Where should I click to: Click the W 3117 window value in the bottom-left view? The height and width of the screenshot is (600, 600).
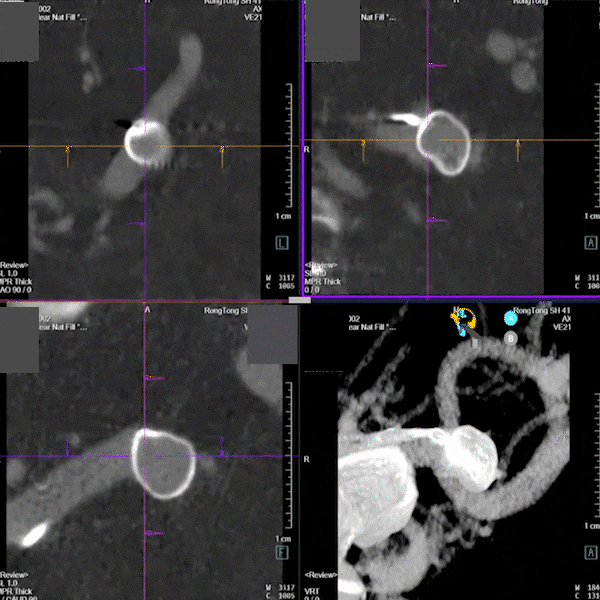[x=280, y=587]
